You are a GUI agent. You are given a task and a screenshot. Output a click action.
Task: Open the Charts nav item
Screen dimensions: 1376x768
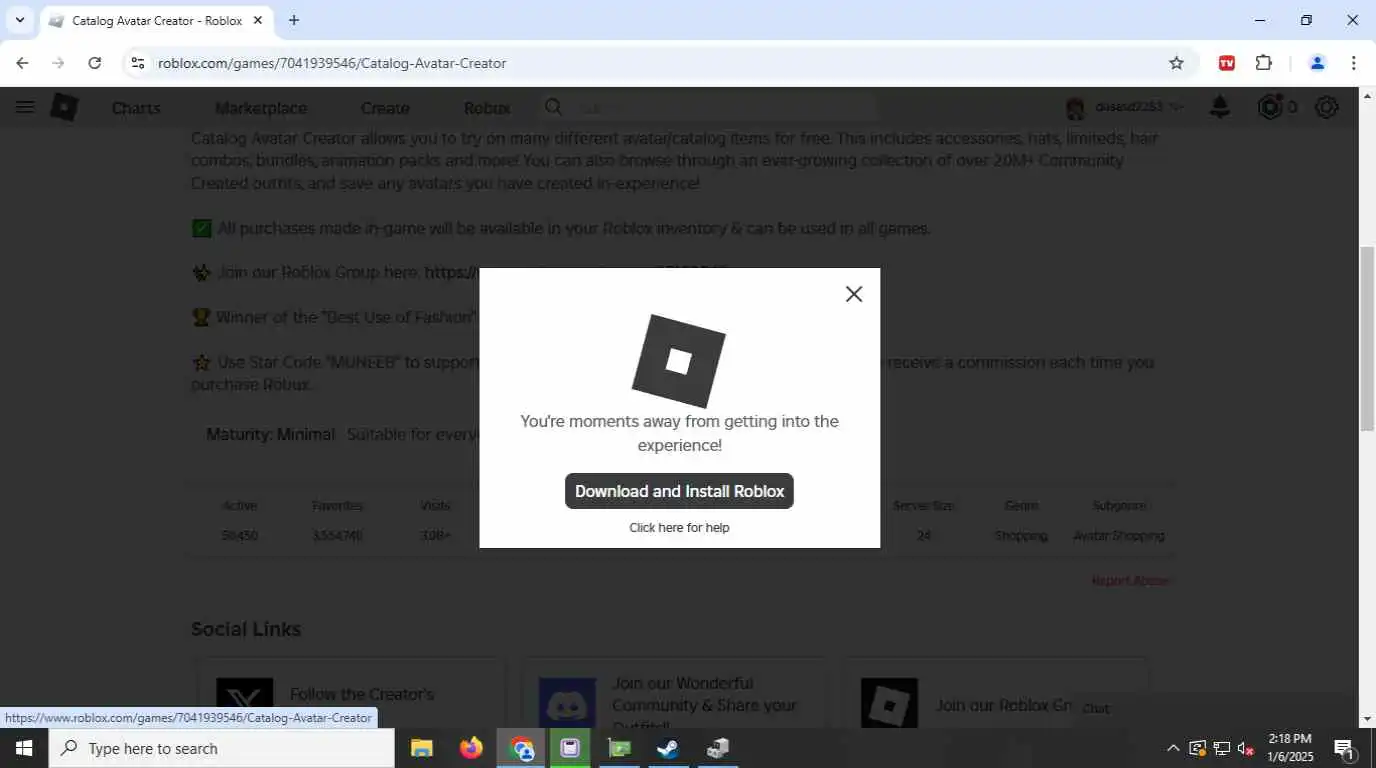136,108
